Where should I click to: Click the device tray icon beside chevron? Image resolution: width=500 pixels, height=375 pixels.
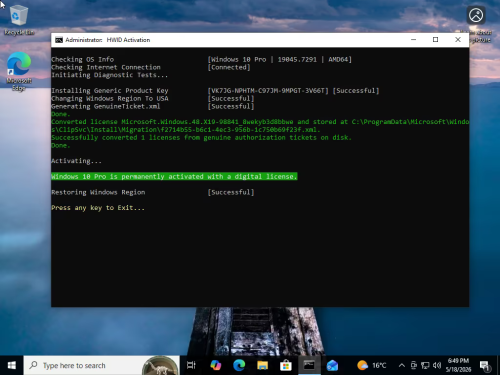(414, 365)
